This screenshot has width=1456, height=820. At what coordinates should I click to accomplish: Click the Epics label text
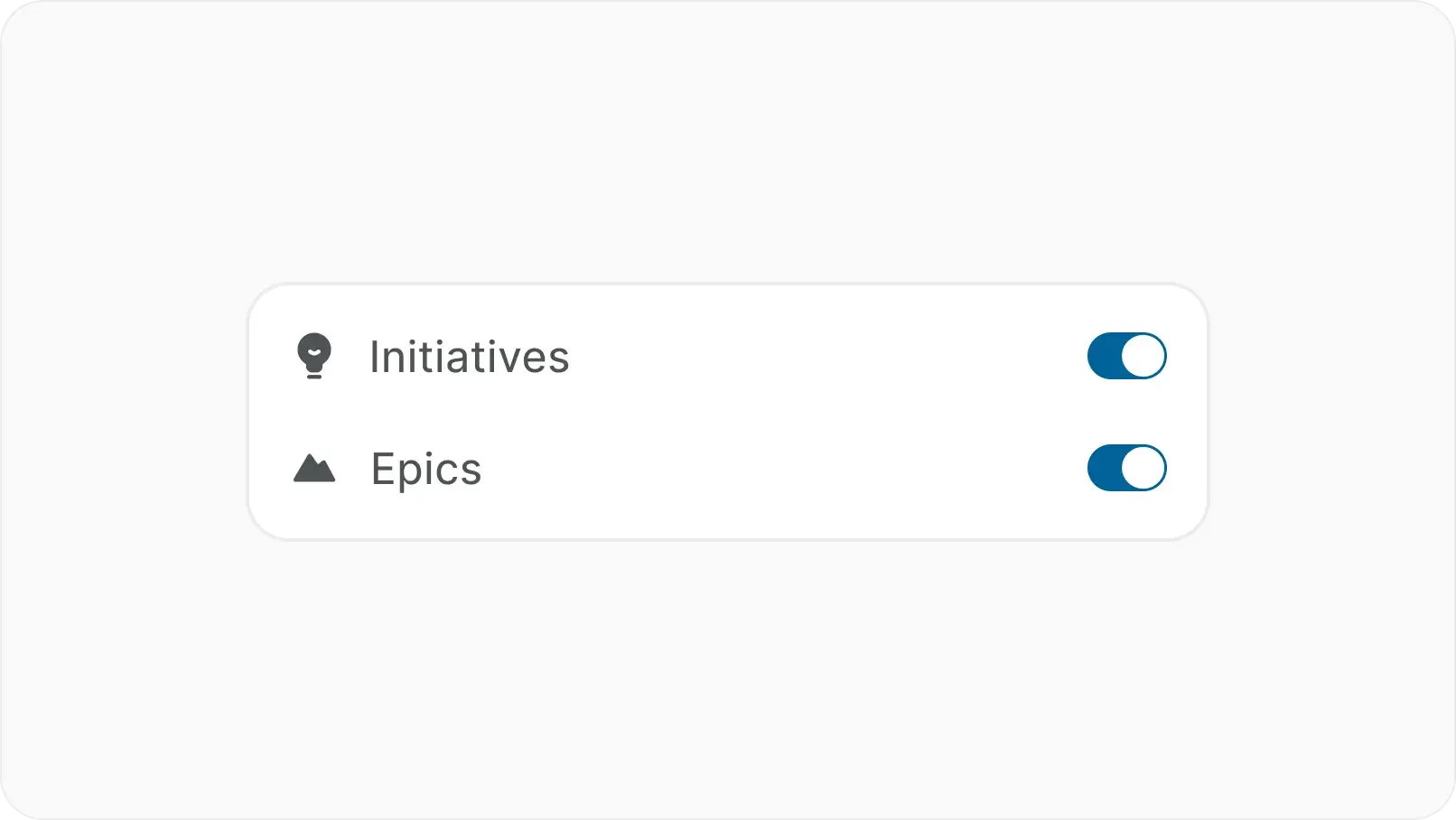tap(425, 469)
